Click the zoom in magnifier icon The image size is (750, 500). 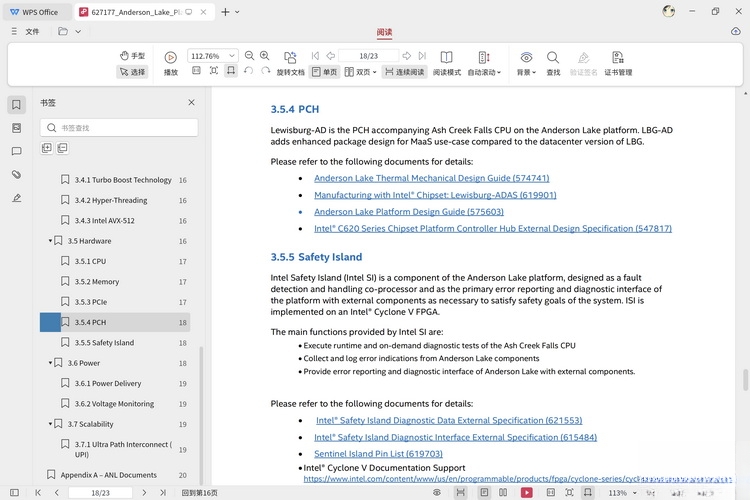[x=265, y=56]
